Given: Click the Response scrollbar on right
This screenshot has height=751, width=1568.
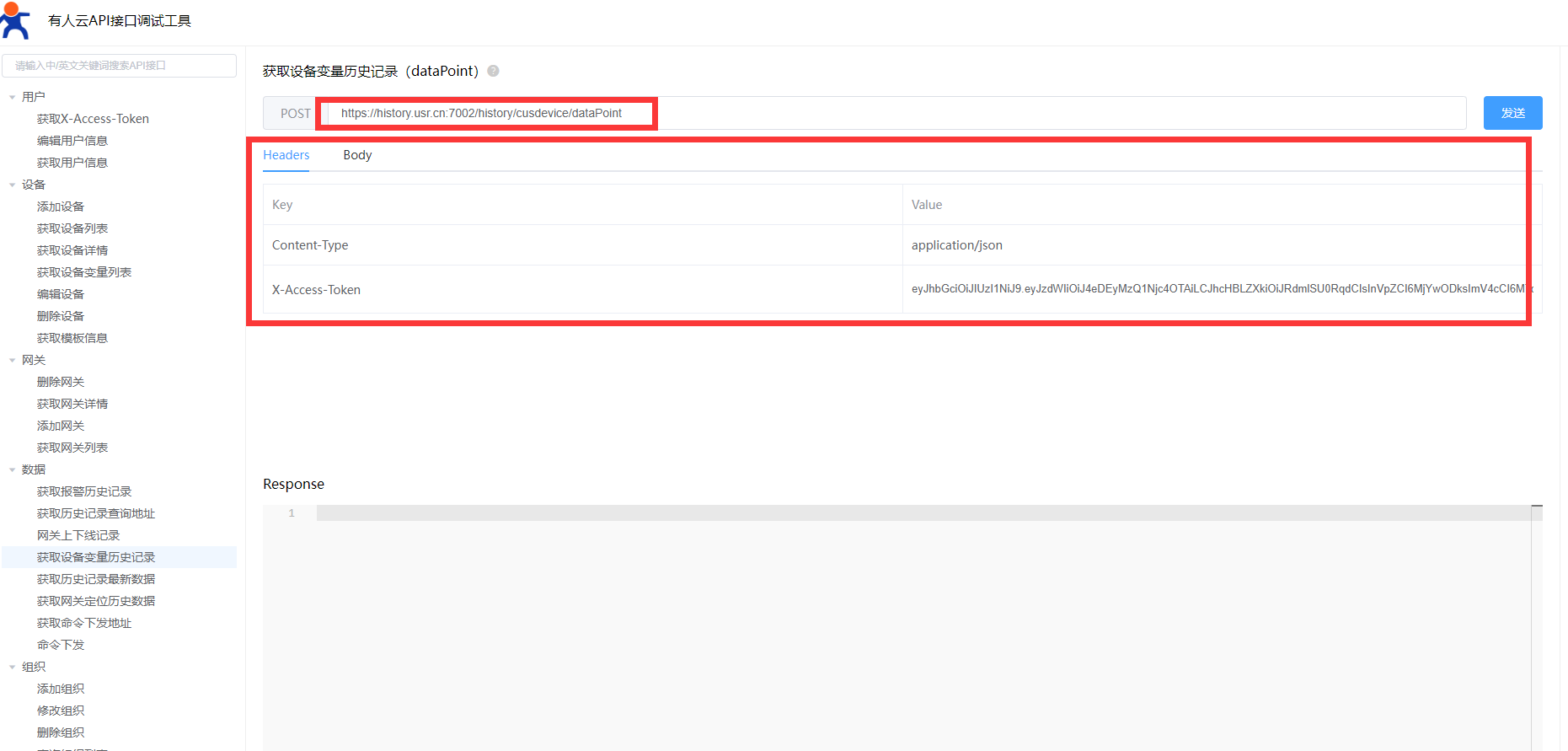Looking at the screenshot, I should click(x=1536, y=624).
